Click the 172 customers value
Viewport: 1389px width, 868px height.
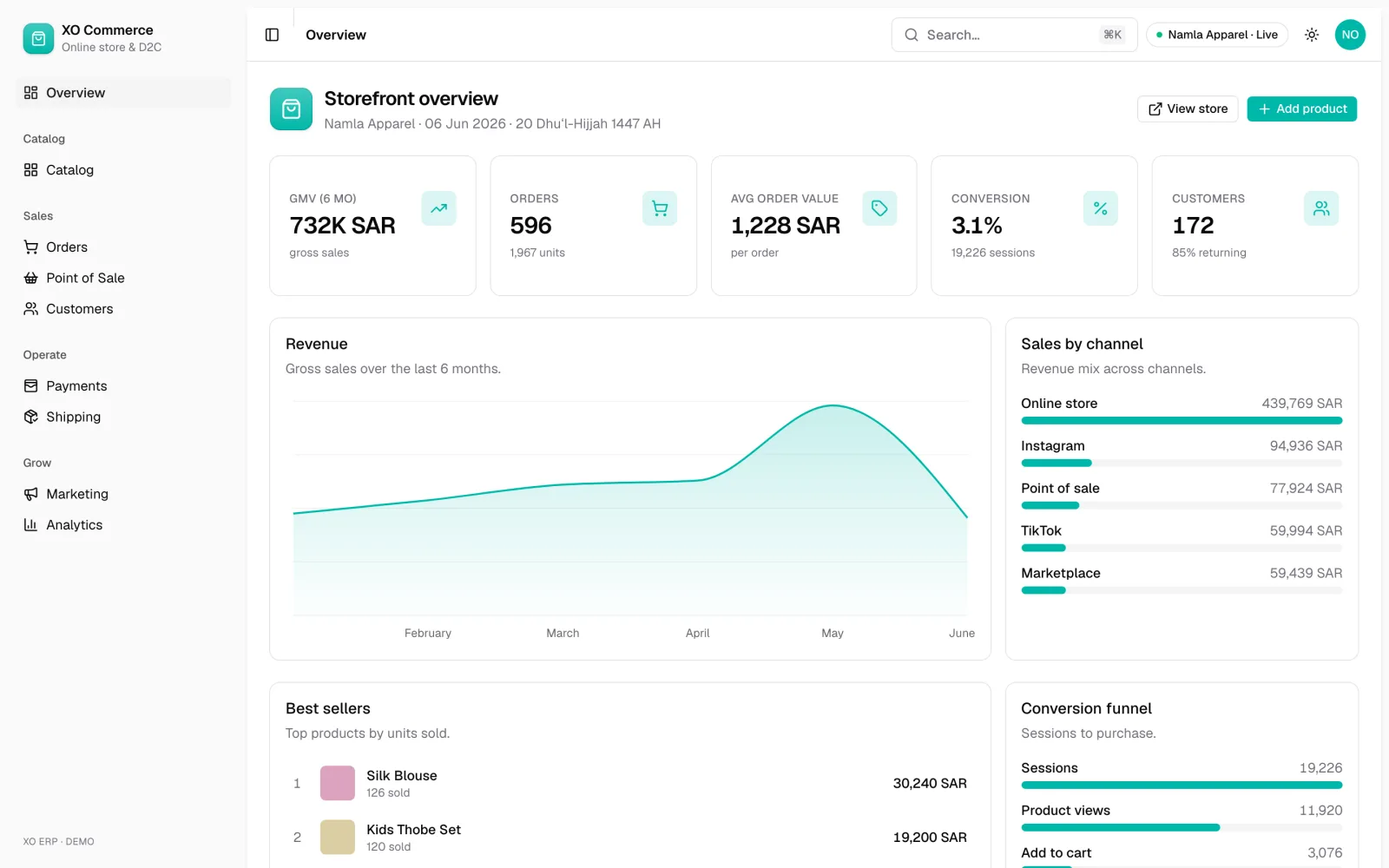coord(1193,226)
